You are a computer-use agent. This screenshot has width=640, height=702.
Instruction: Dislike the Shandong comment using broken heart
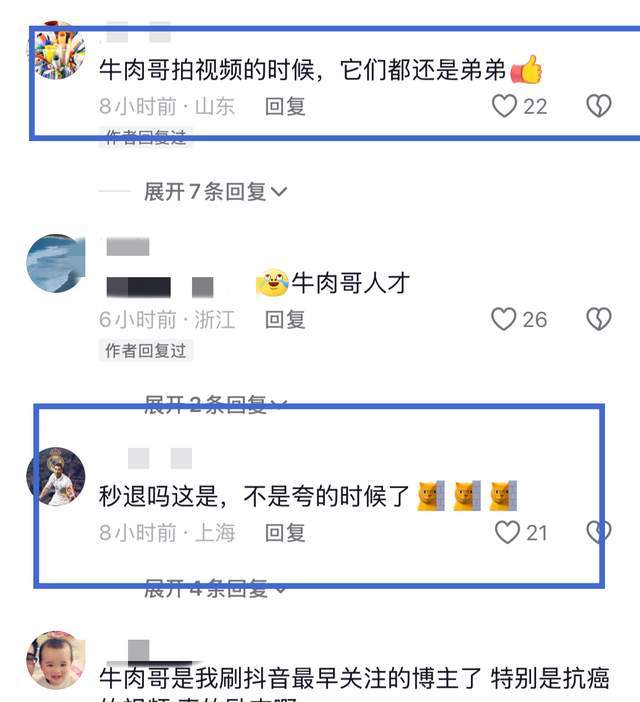pos(599,106)
